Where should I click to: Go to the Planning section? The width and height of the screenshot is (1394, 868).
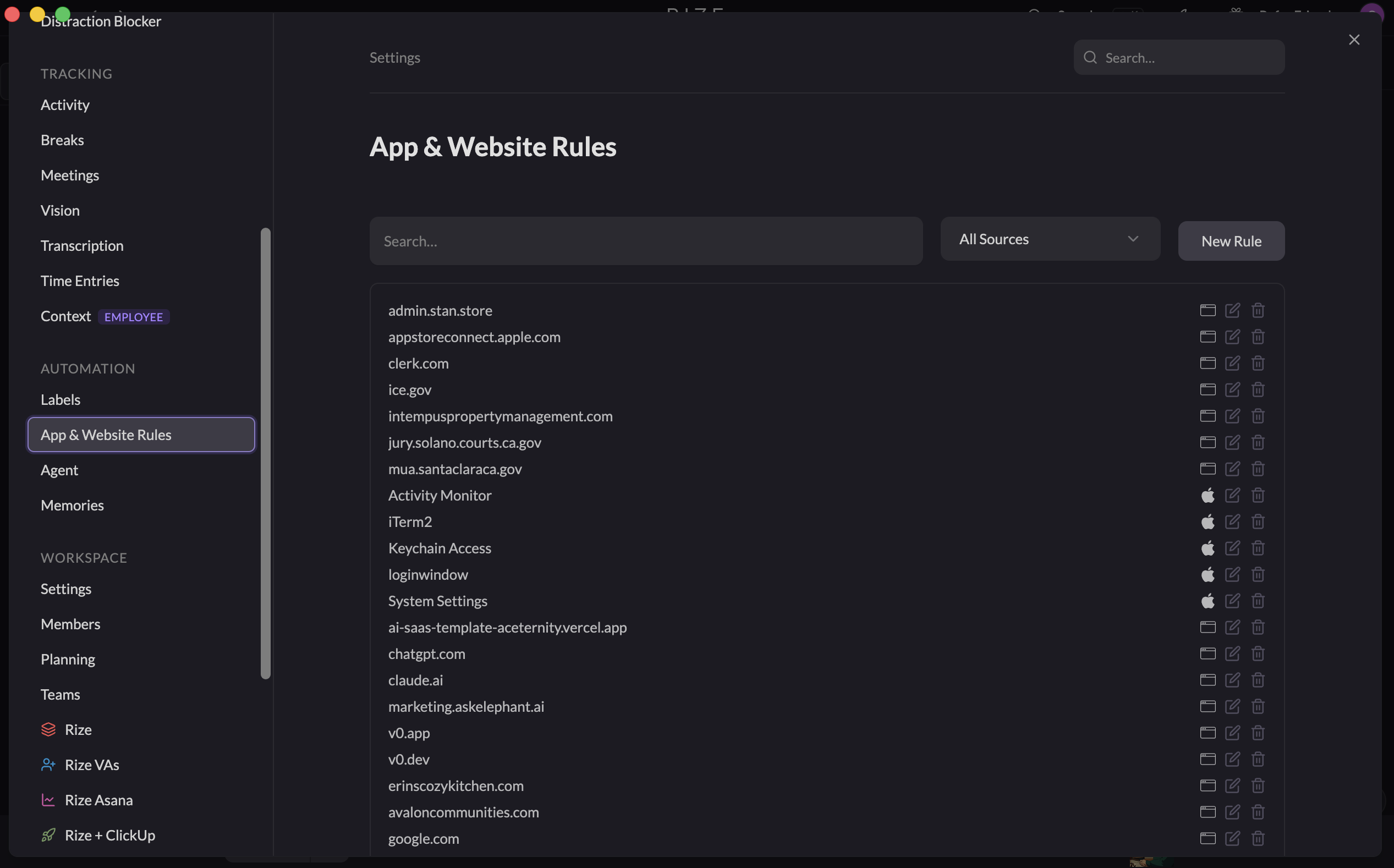pos(68,660)
